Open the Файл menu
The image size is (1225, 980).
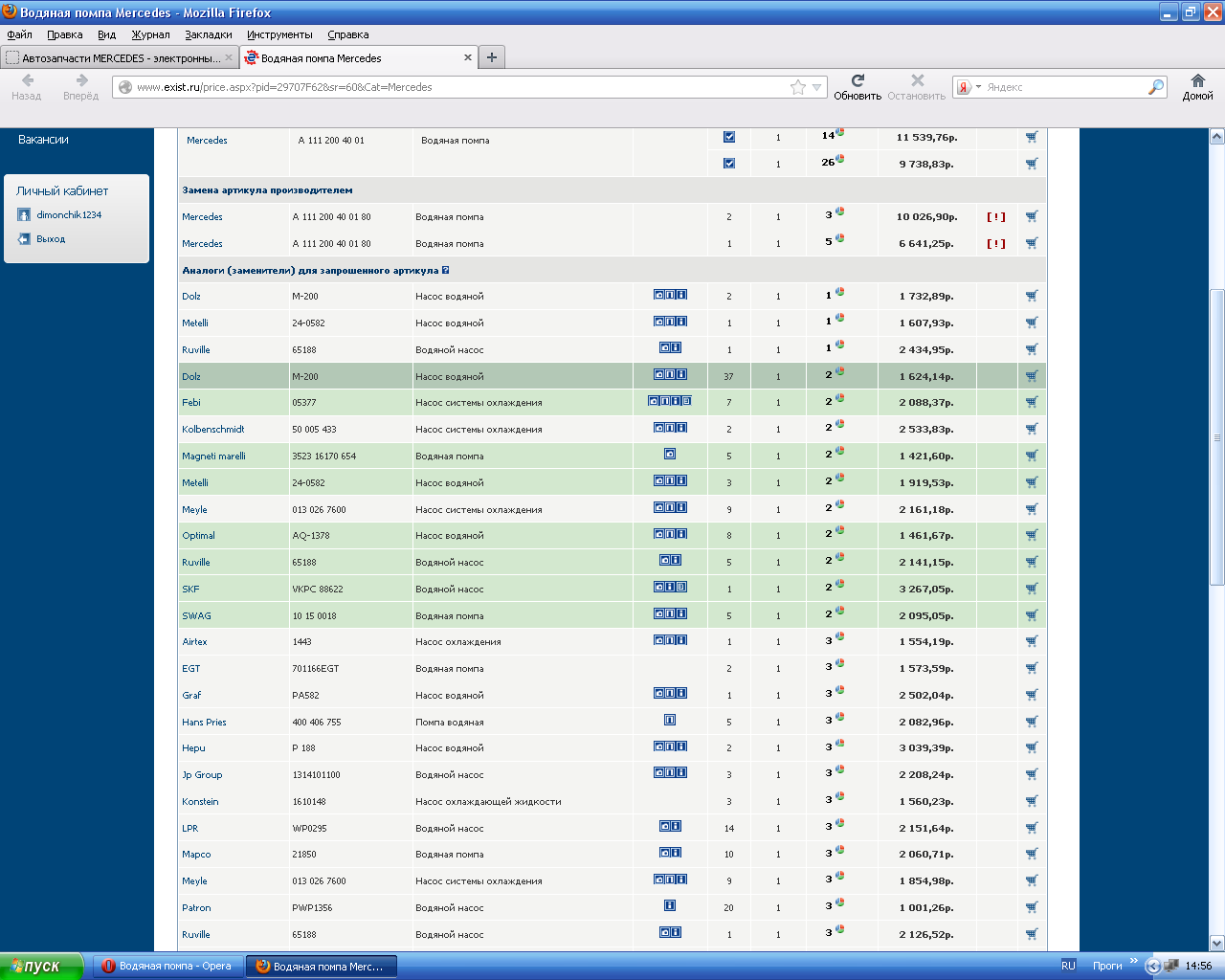[19, 34]
